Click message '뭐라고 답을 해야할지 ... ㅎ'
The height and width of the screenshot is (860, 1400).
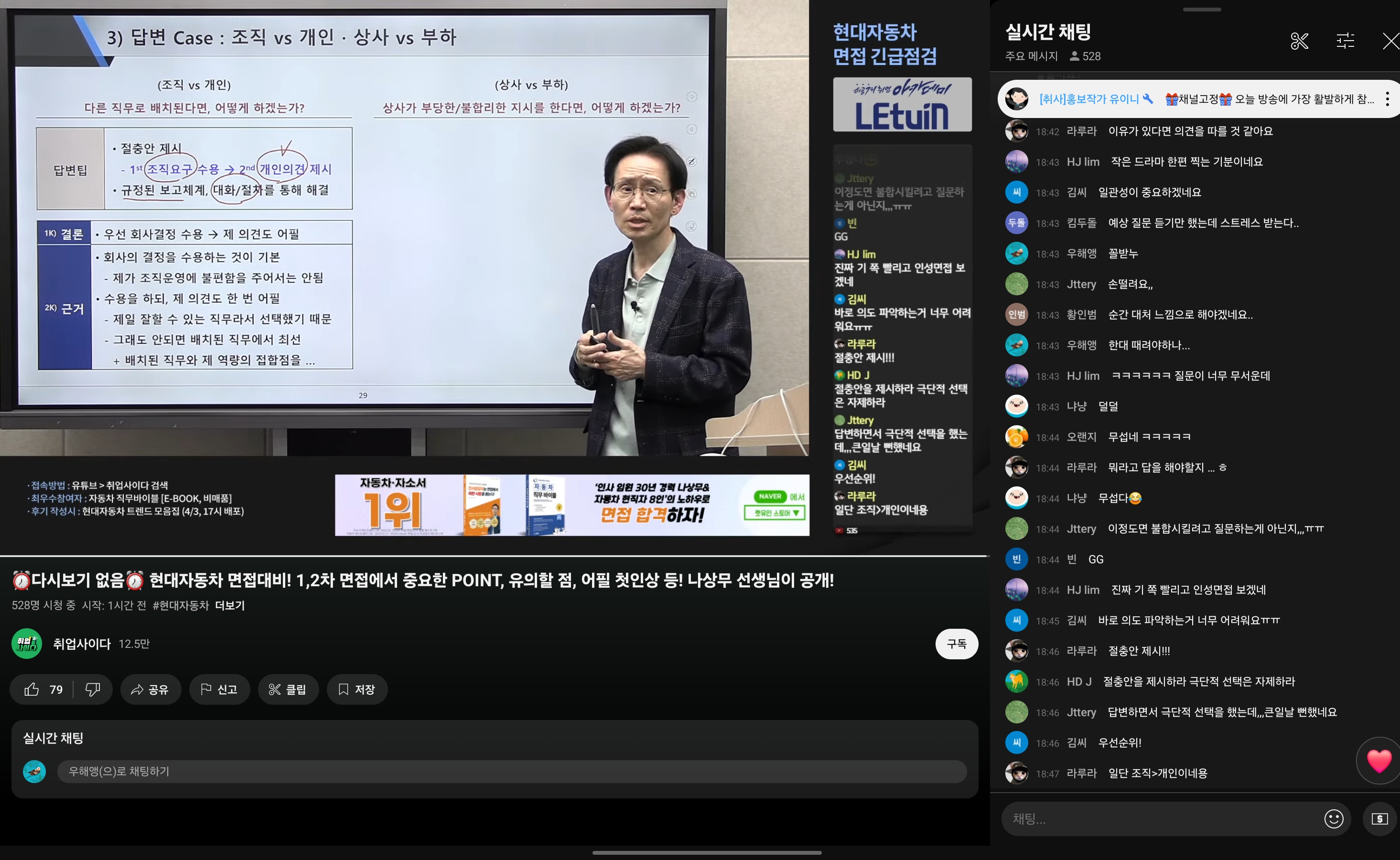click(1167, 468)
